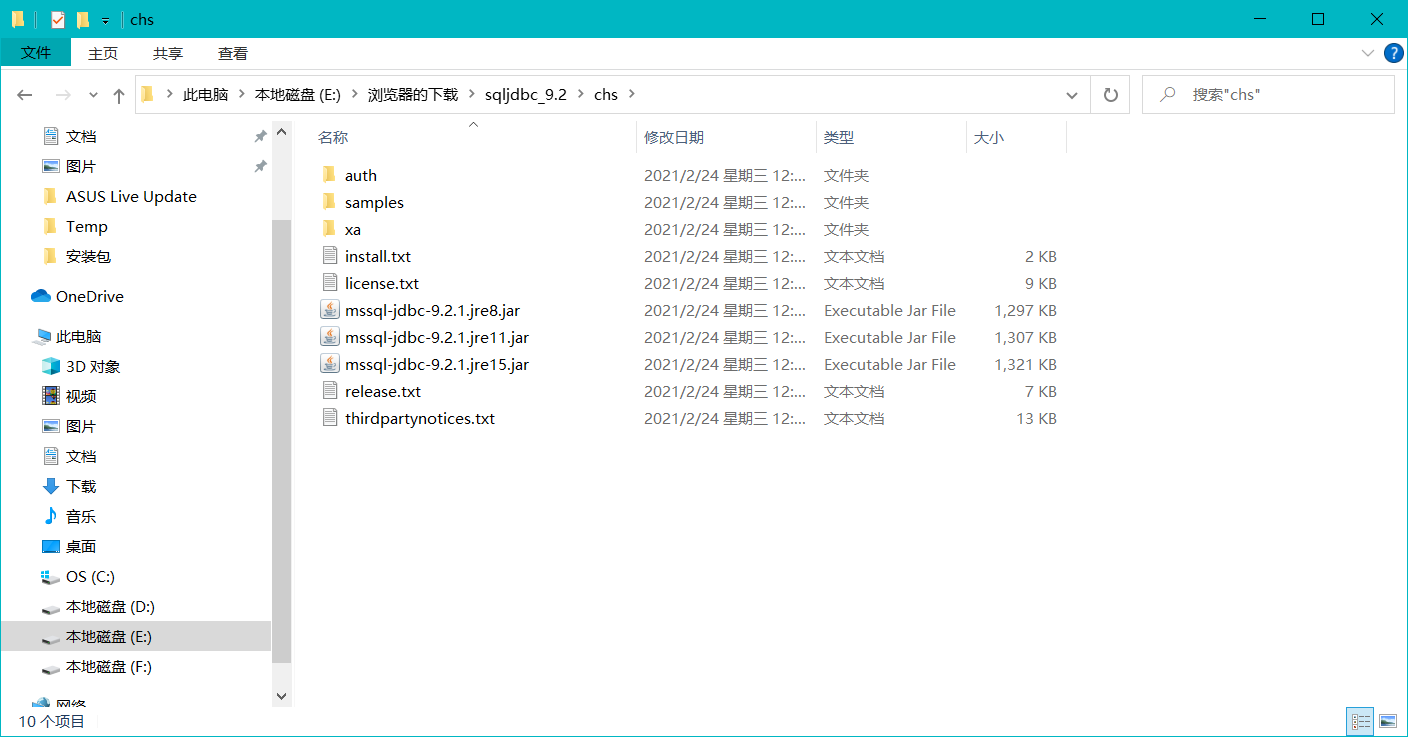The image size is (1408, 737).
Task: Click the release.txt document icon
Action: (330, 391)
